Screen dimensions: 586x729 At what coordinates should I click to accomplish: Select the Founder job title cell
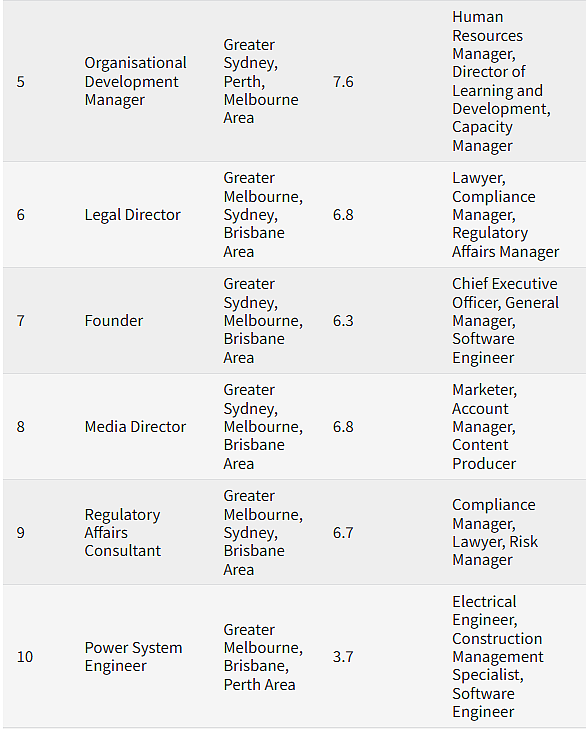[113, 321]
